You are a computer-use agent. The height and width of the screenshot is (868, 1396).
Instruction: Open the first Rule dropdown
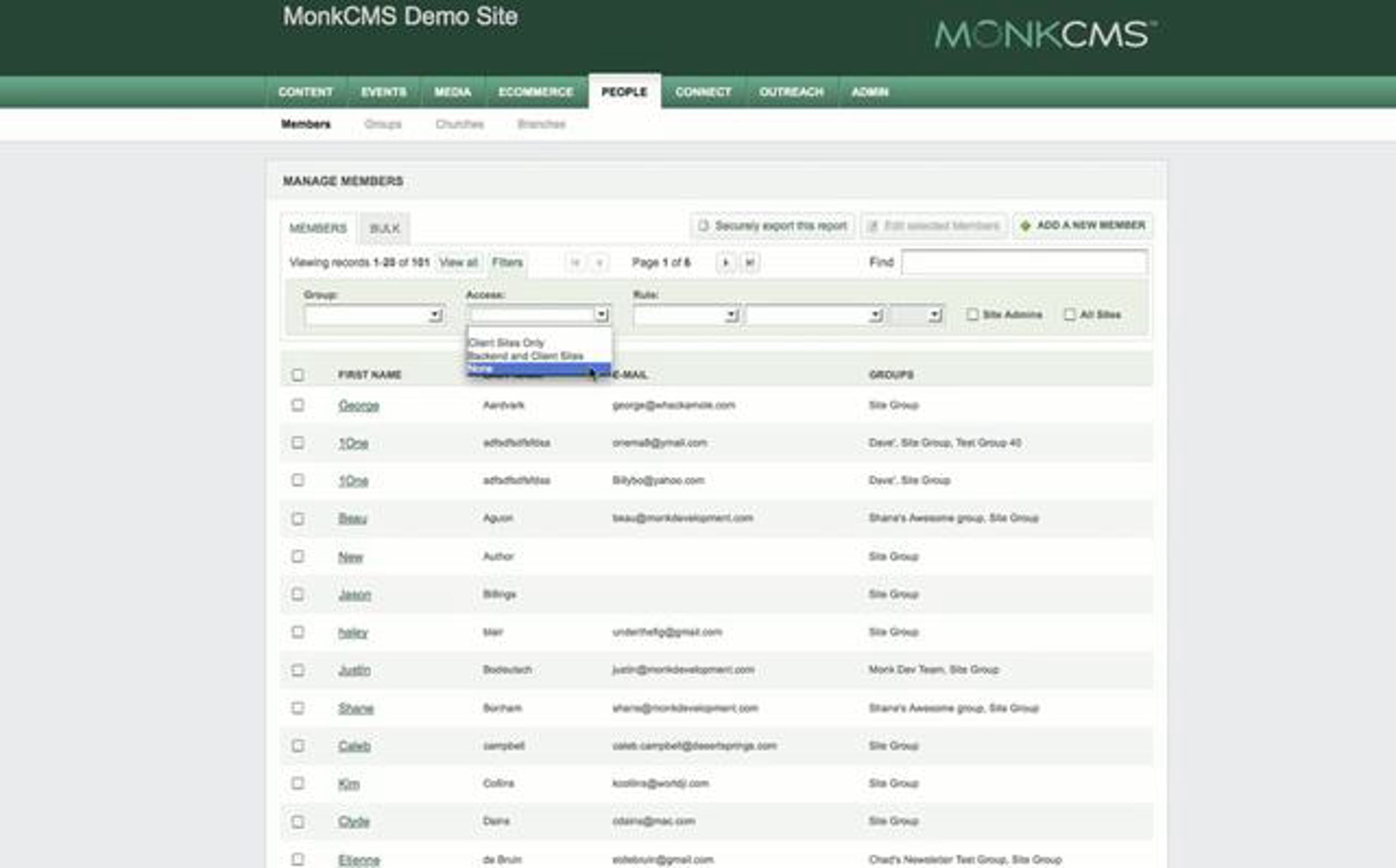686,315
